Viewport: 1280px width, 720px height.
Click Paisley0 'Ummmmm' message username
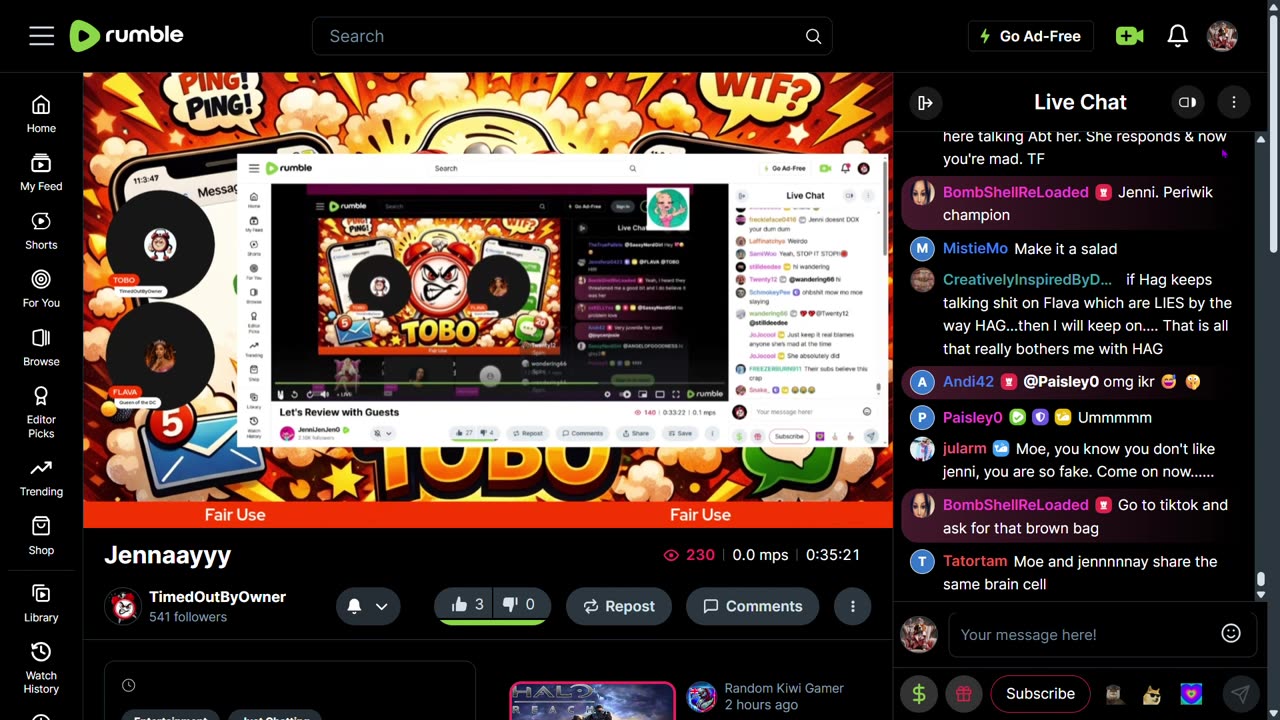pos(972,417)
